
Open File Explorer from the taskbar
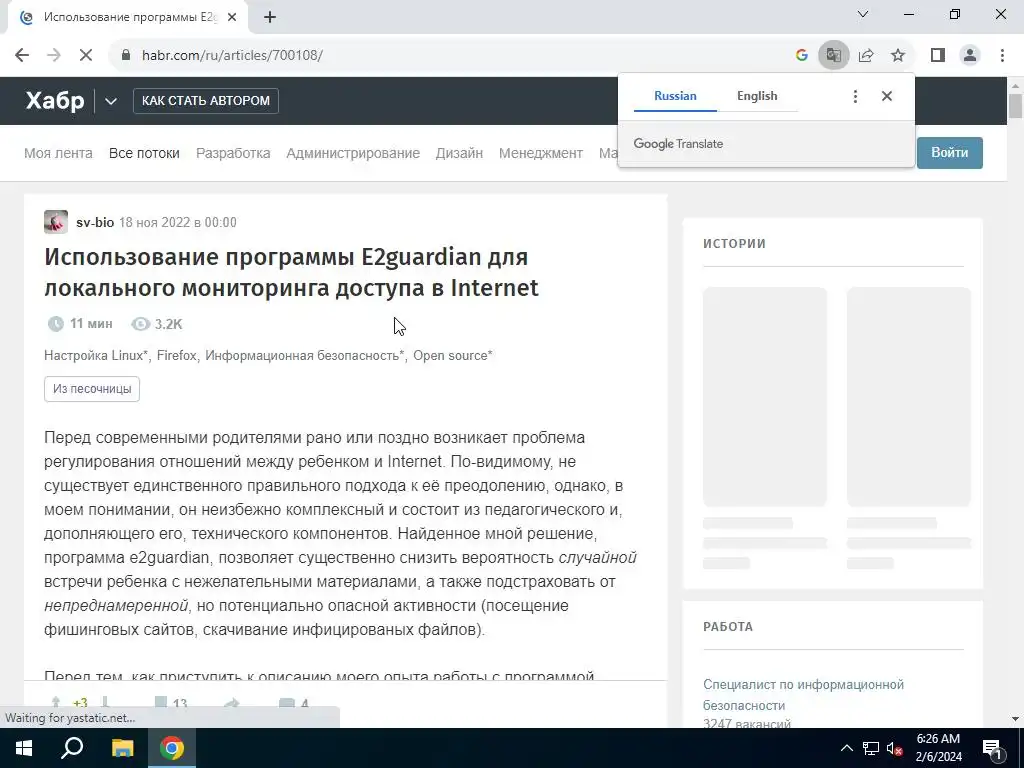coord(122,748)
